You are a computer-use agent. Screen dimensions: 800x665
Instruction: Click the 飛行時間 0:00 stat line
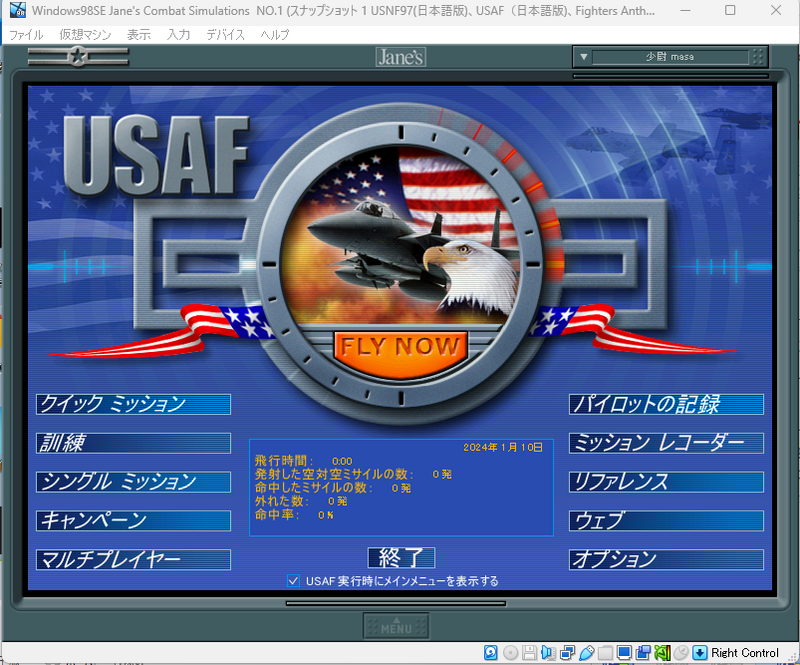coord(304,461)
